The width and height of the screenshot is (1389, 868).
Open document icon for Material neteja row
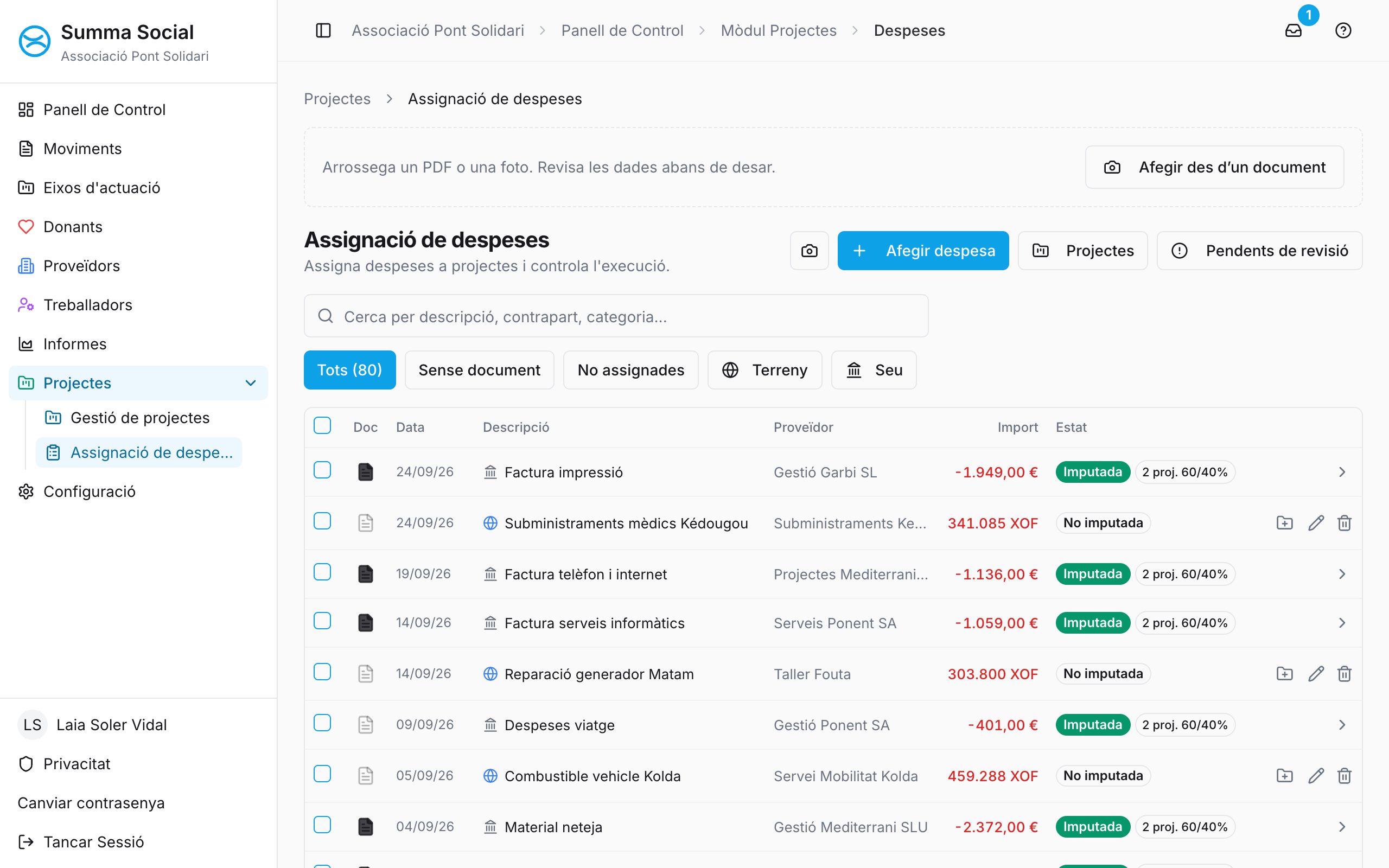[x=366, y=827]
